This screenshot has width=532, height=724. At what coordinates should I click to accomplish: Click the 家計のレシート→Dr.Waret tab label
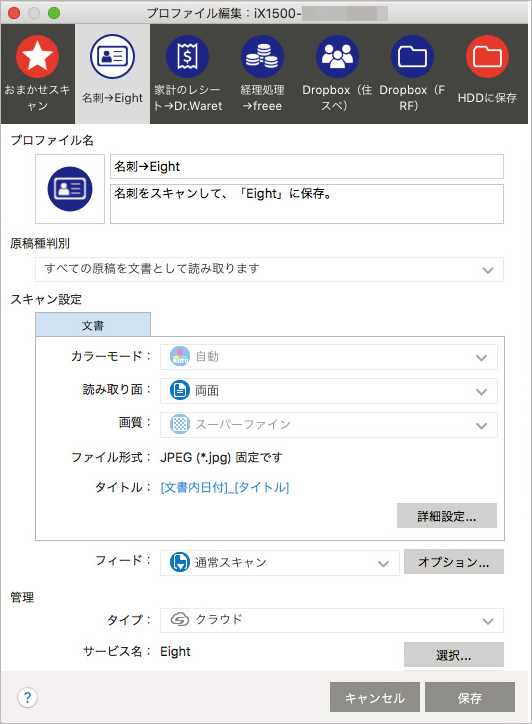[x=187, y=98]
